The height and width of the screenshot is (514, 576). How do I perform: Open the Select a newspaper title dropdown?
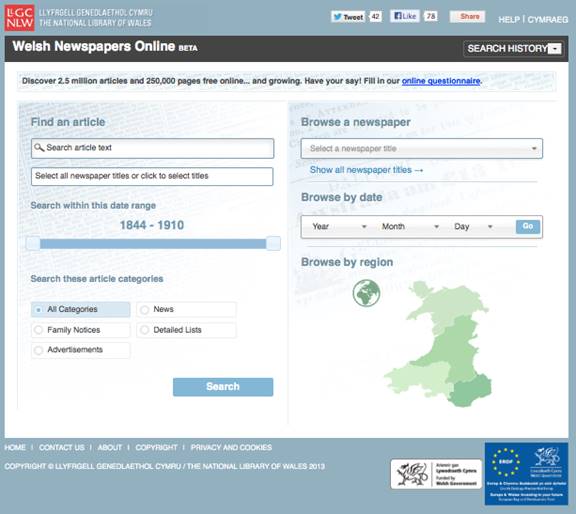pyautogui.click(x=422, y=148)
